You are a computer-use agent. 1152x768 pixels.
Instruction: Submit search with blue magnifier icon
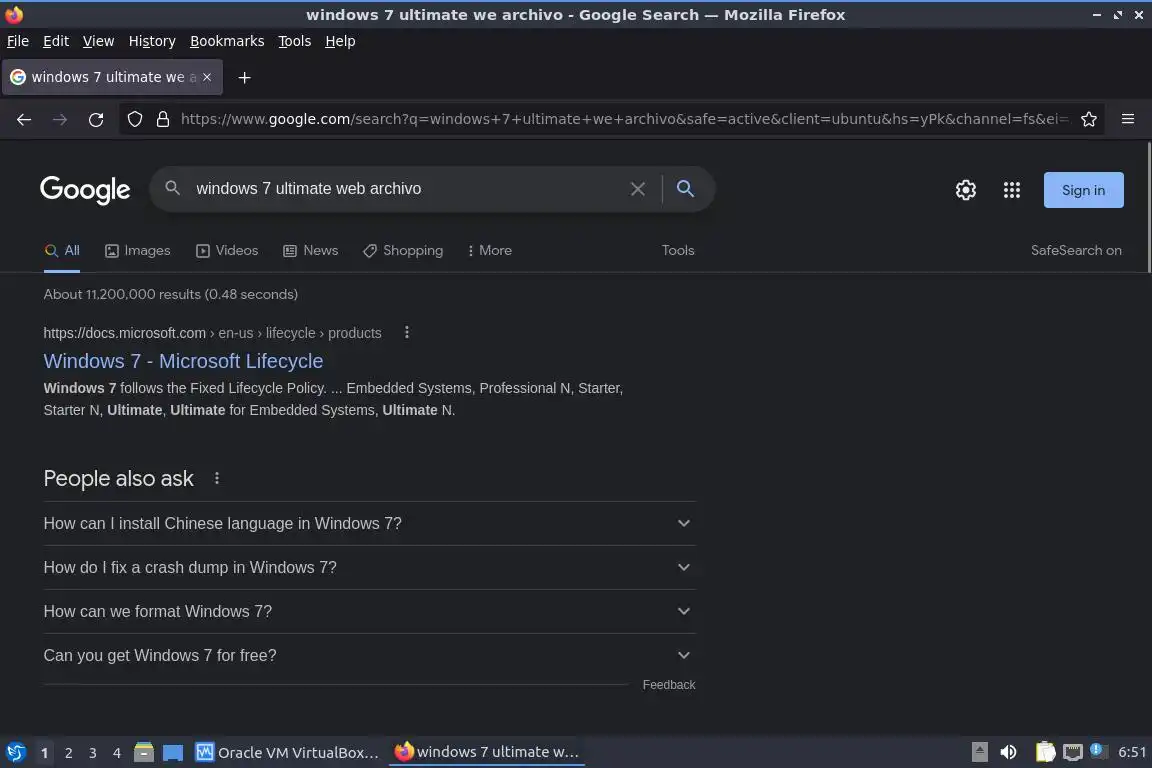tap(685, 189)
